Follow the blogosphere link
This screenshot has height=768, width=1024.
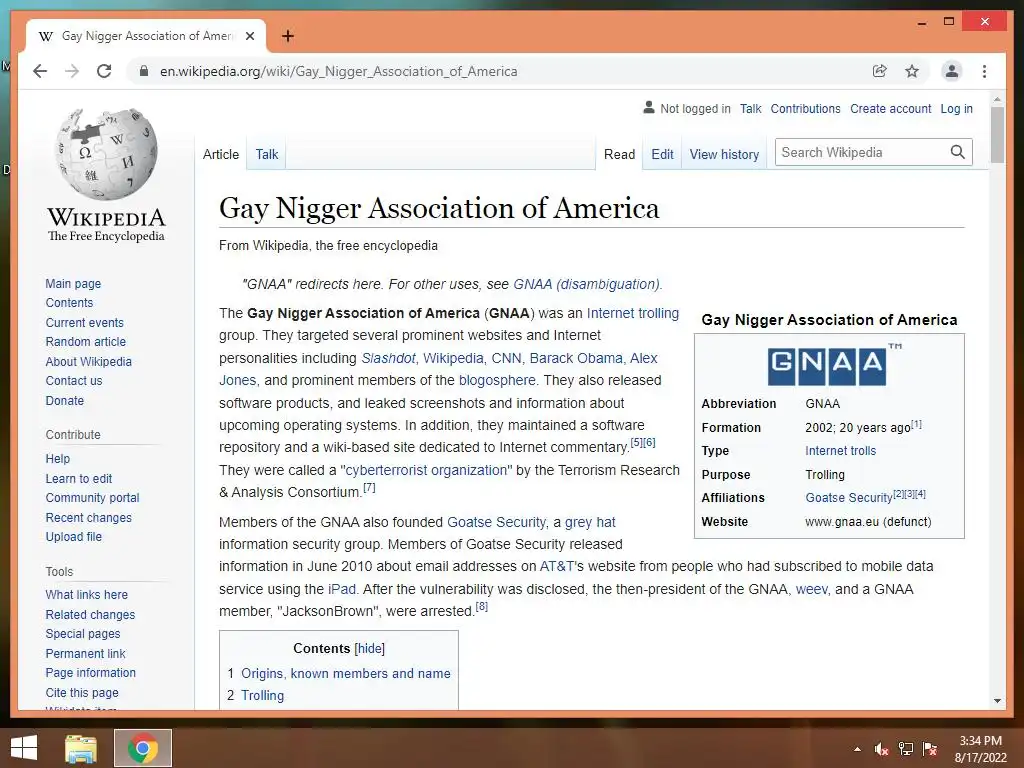click(x=497, y=380)
